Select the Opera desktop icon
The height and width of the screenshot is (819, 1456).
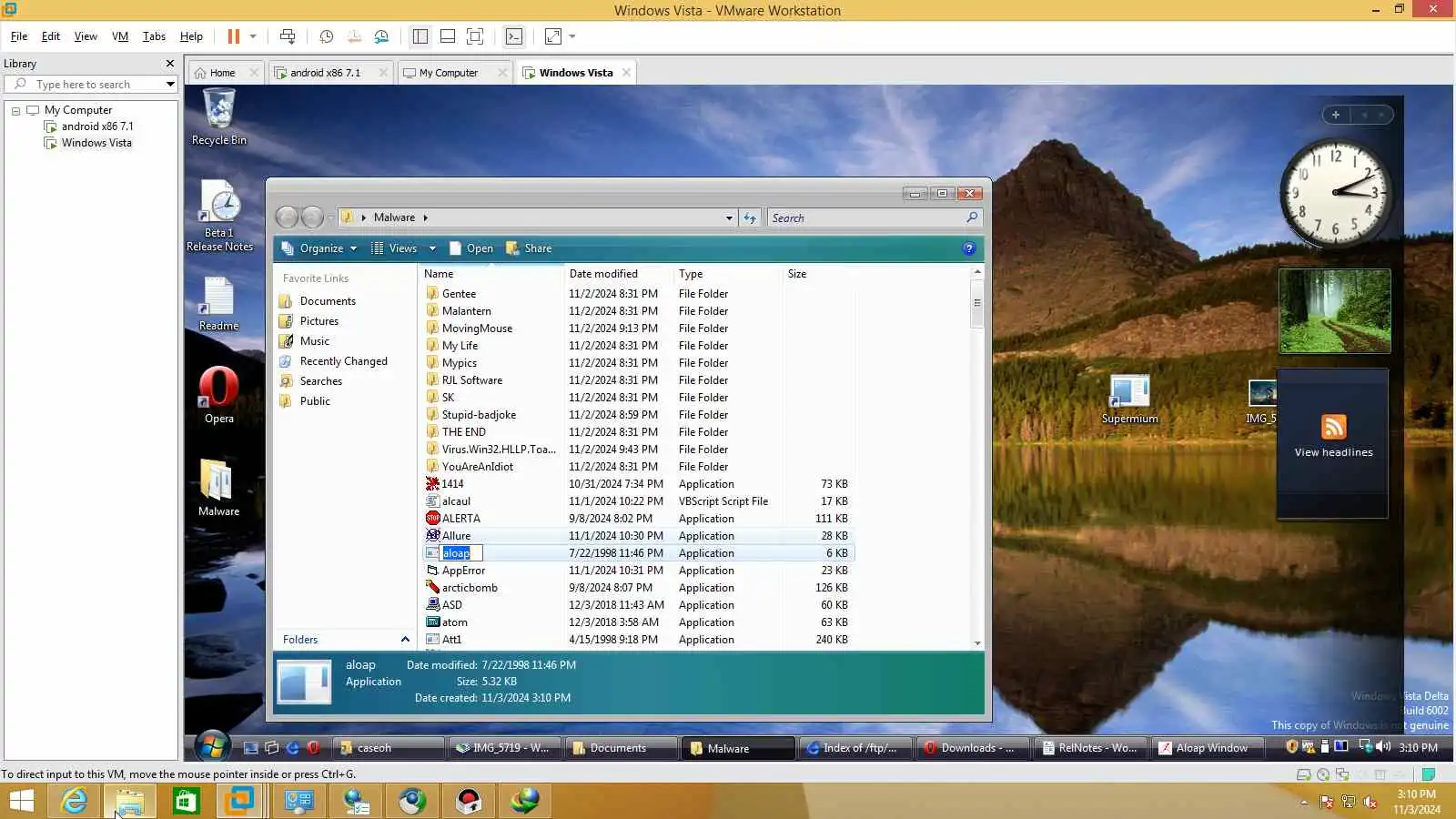tap(218, 395)
